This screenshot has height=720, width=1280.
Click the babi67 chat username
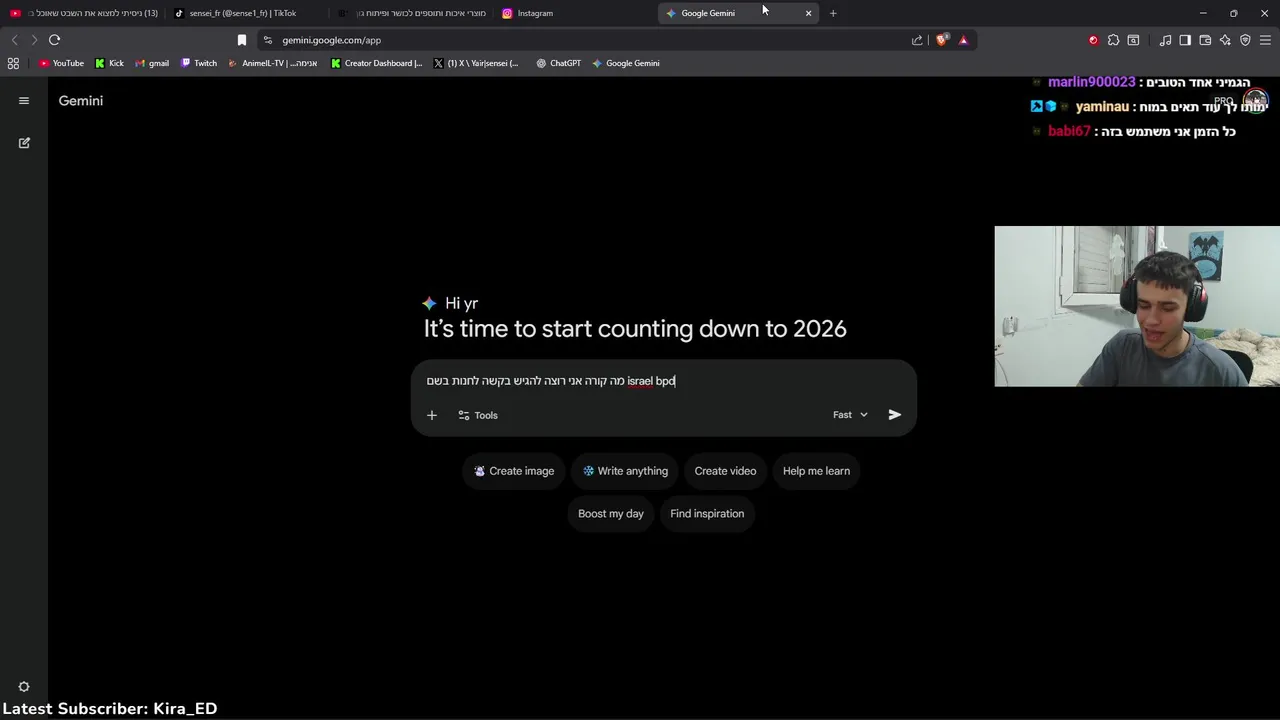(x=1069, y=132)
